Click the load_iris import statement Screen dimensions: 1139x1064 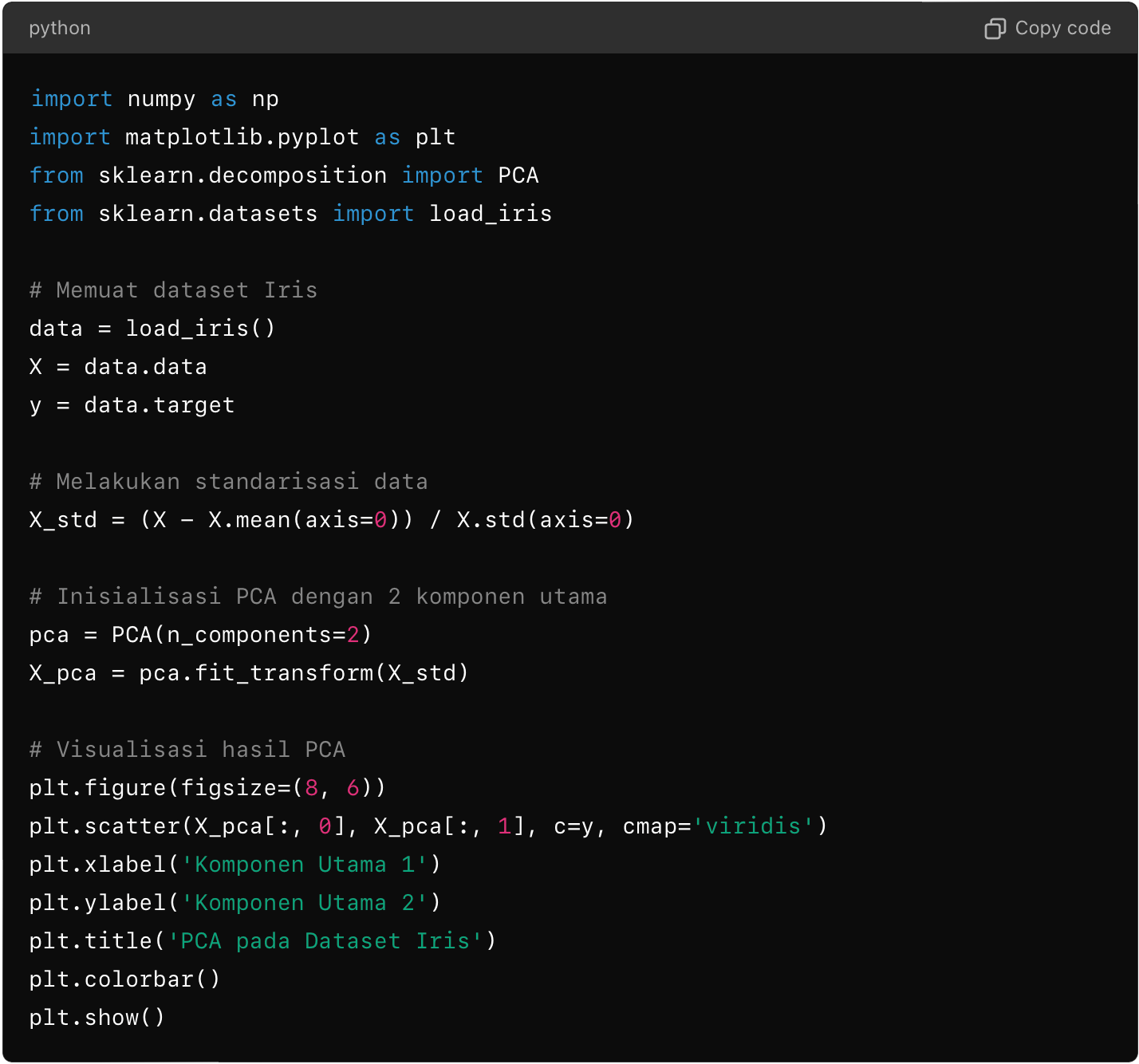pyautogui.click(x=290, y=213)
